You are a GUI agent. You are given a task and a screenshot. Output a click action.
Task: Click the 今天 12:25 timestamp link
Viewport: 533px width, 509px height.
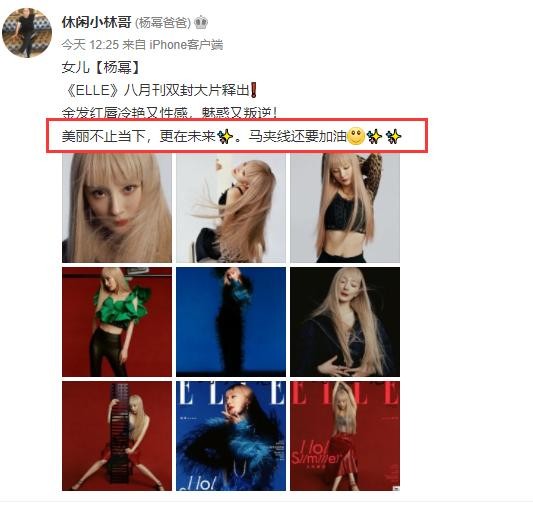pyautogui.click(x=90, y=45)
